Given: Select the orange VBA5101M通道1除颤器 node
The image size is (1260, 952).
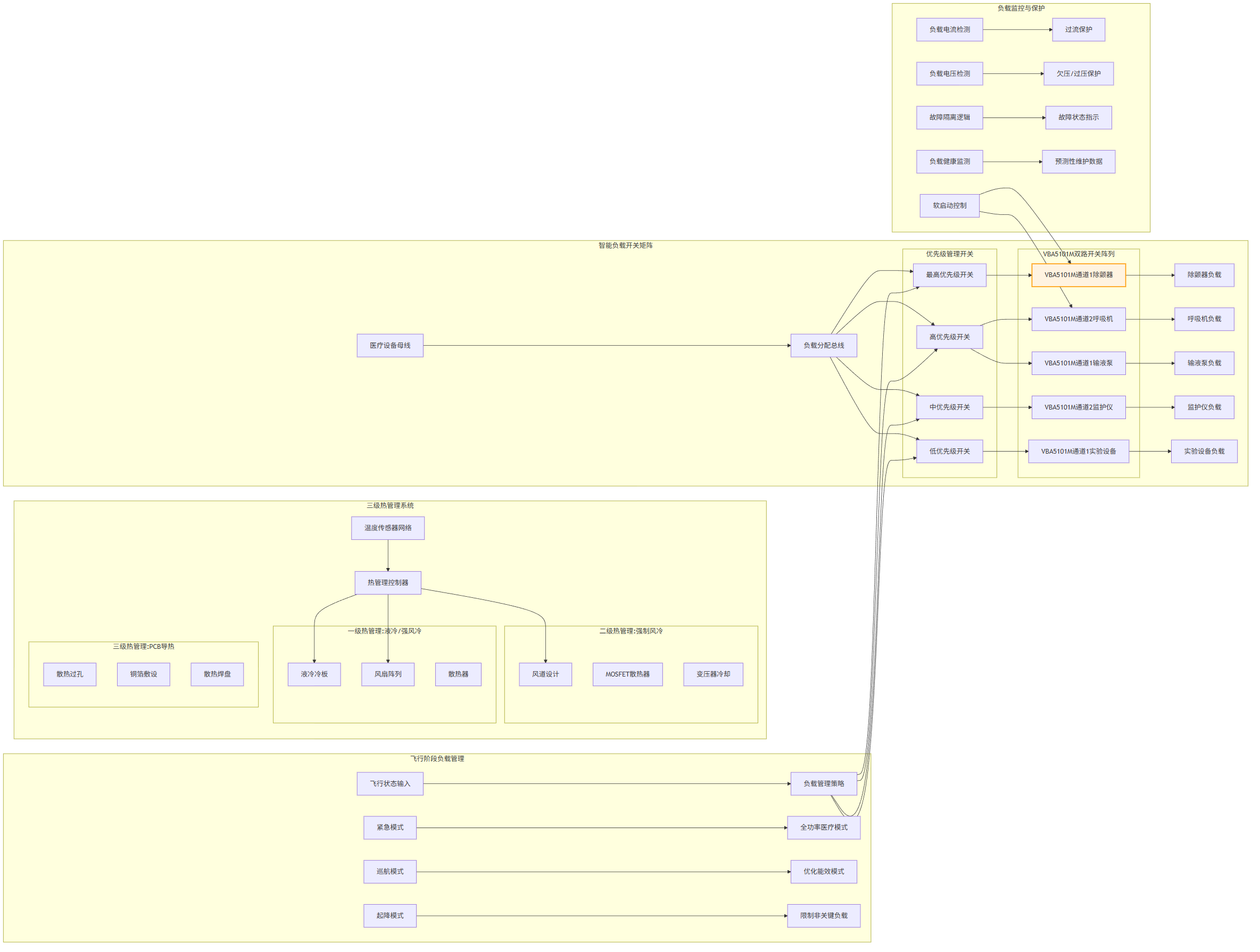Looking at the screenshot, I should (1079, 275).
